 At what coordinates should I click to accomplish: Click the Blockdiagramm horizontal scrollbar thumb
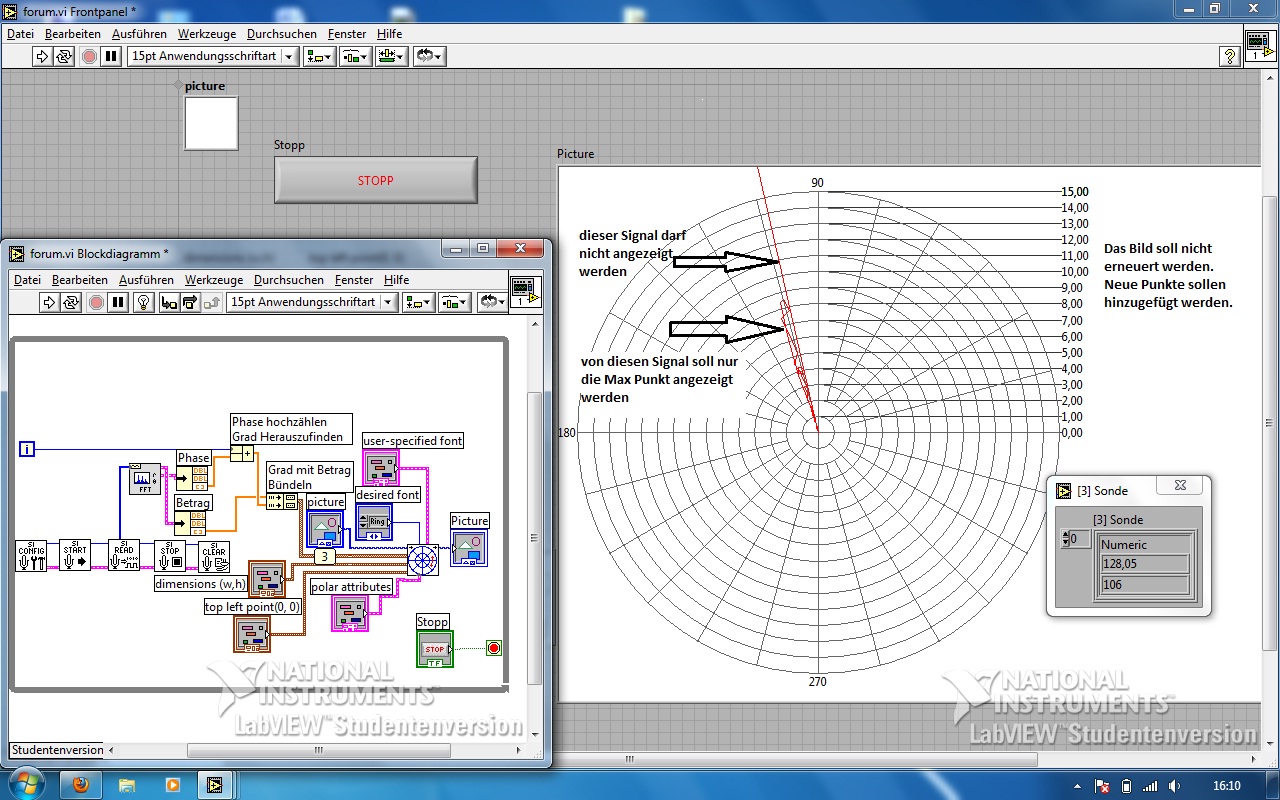click(x=318, y=750)
